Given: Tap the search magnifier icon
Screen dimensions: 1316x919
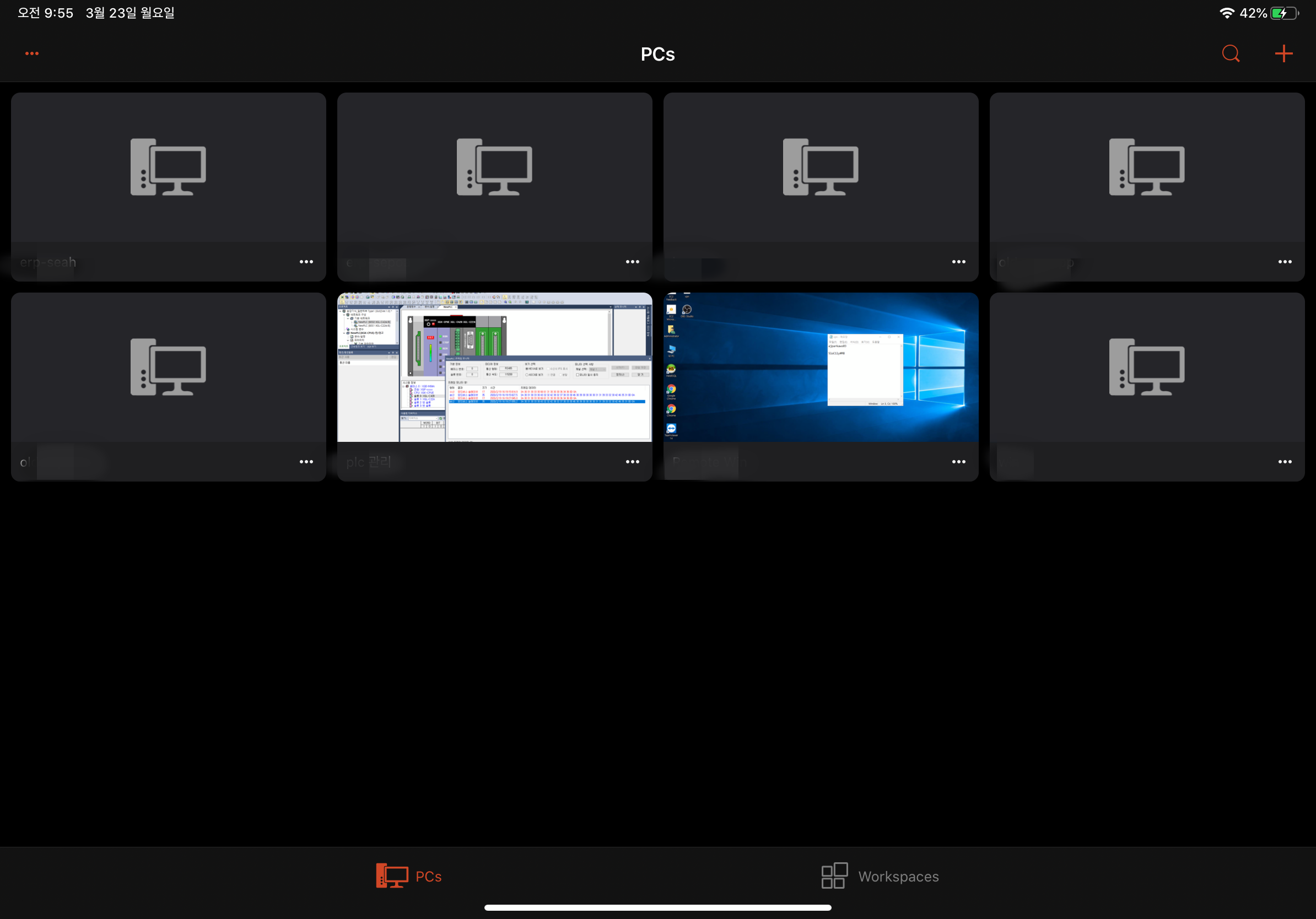Looking at the screenshot, I should (1231, 54).
